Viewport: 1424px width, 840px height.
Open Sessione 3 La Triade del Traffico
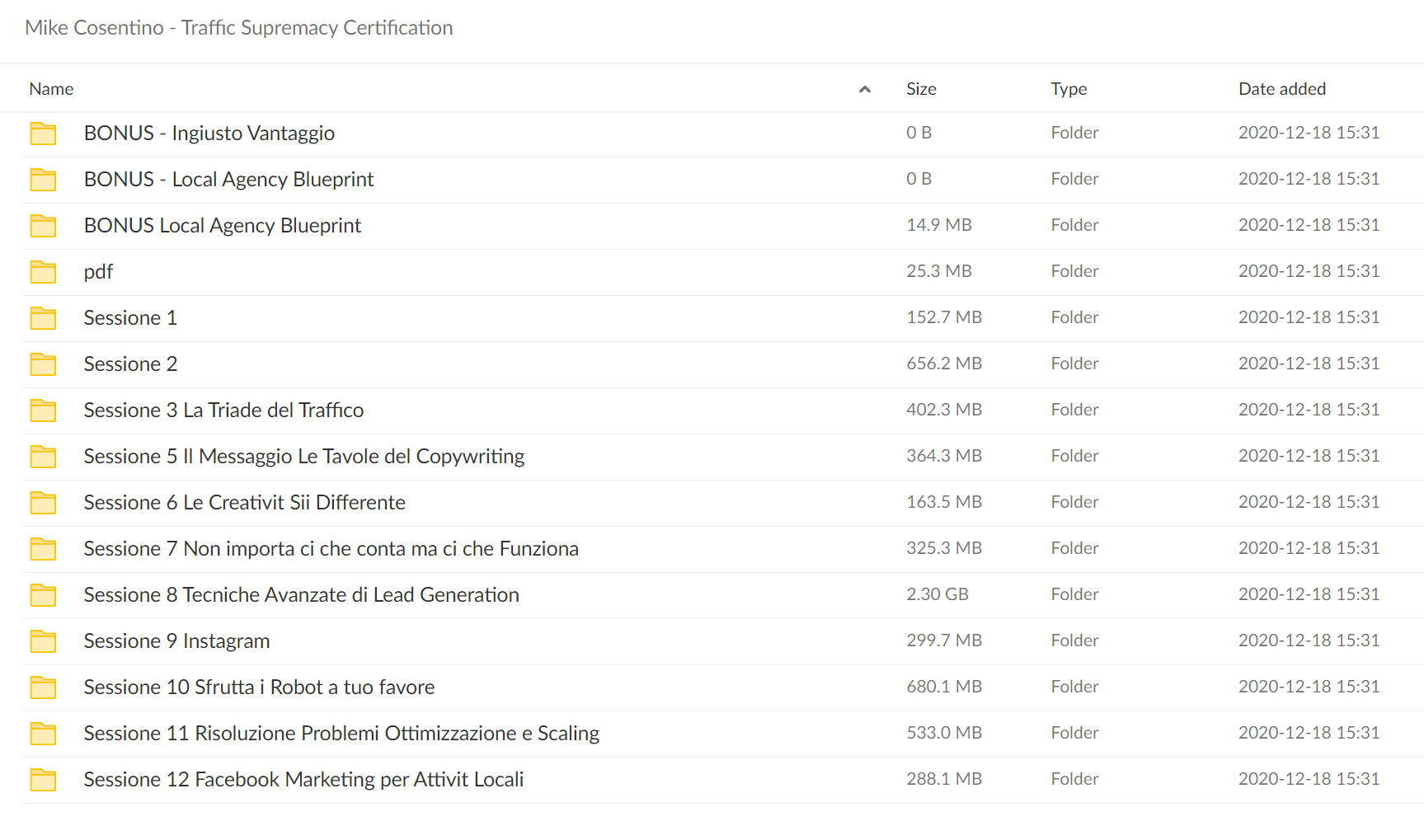click(223, 411)
